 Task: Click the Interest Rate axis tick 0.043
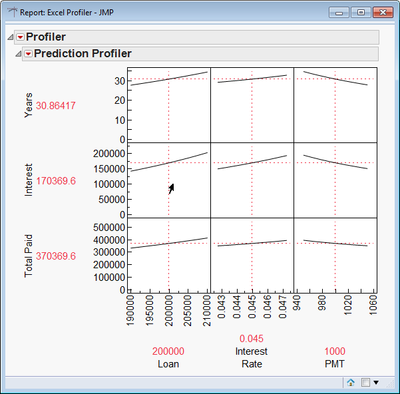click(222, 307)
